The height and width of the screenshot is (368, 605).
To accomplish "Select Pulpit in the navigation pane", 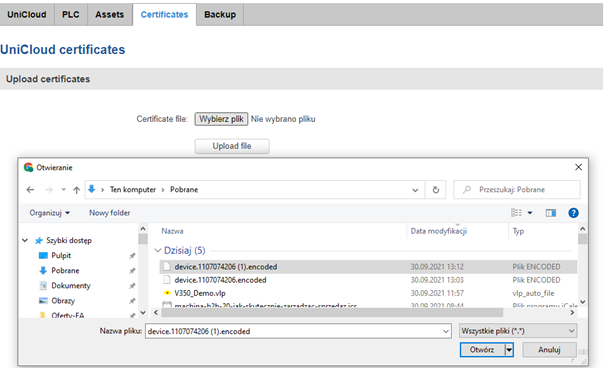I will click(x=61, y=255).
